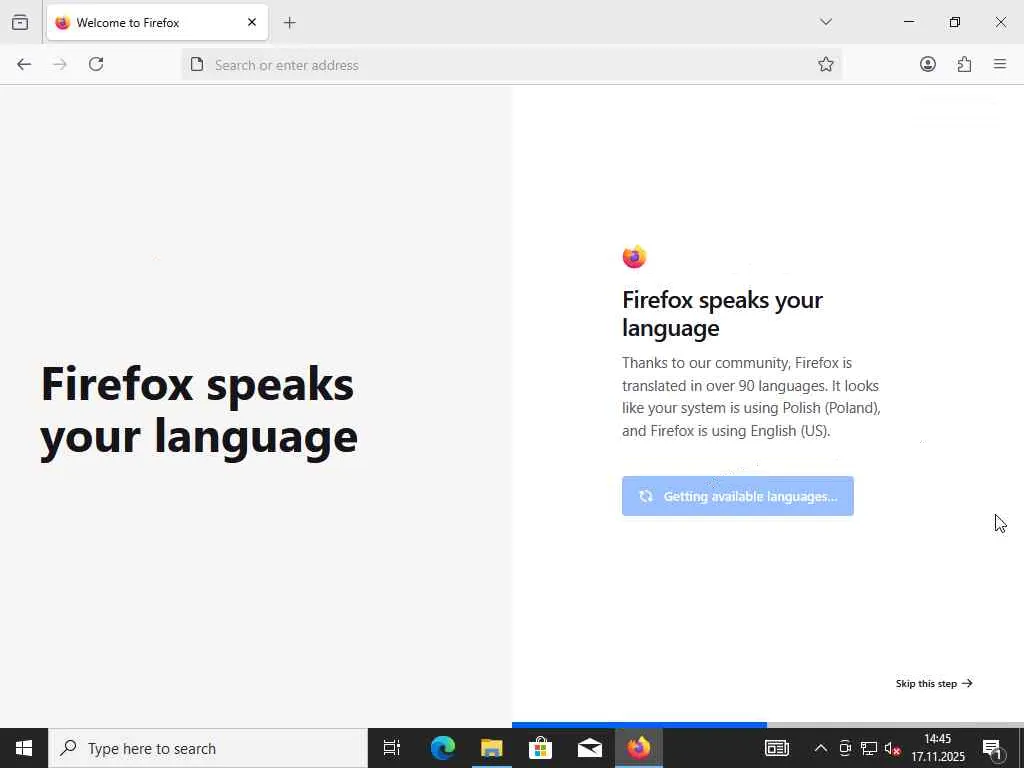Click Type here to search box
The width and height of the screenshot is (1024, 768).
click(x=208, y=748)
